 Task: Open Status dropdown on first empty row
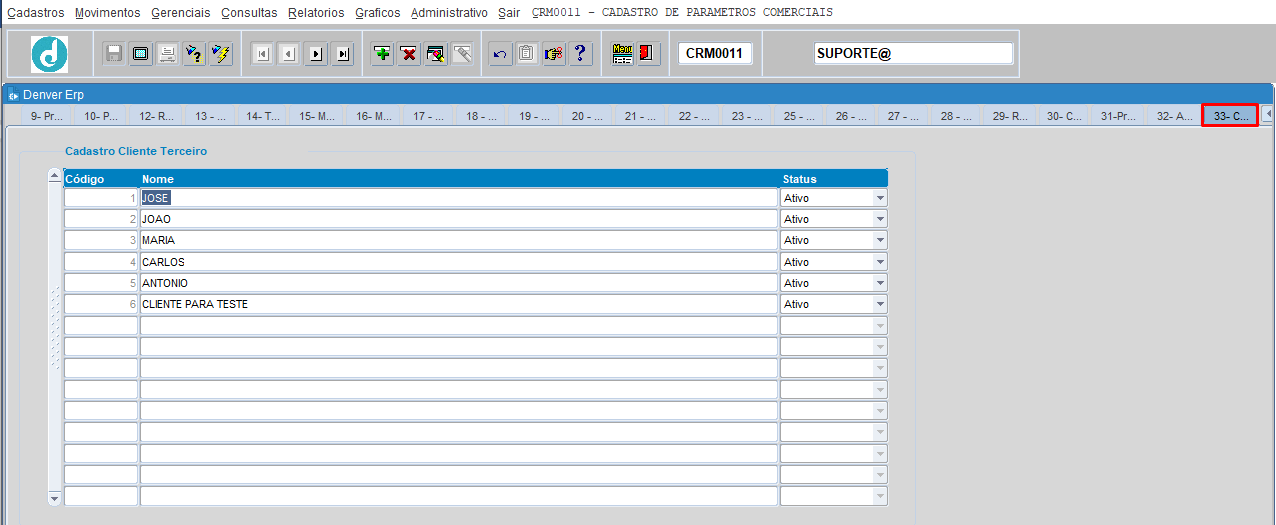880,325
